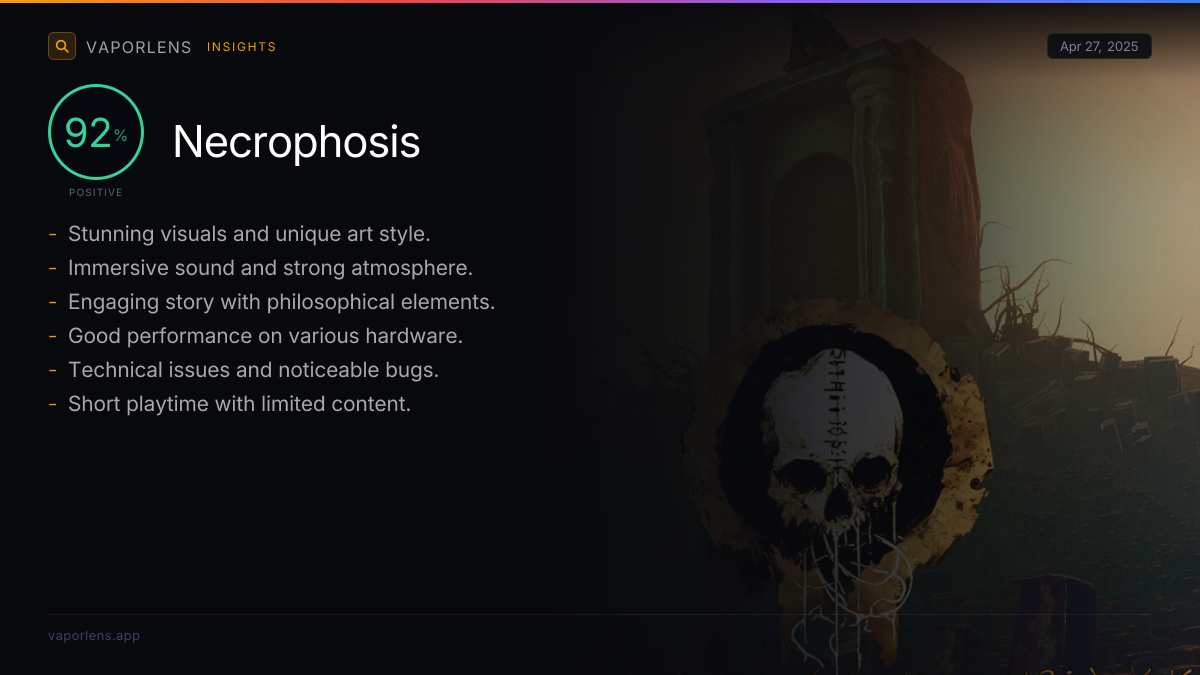This screenshot has width=1200, height=675.
Task: Click the percent symbol in score
Action: tap(121, 136)
